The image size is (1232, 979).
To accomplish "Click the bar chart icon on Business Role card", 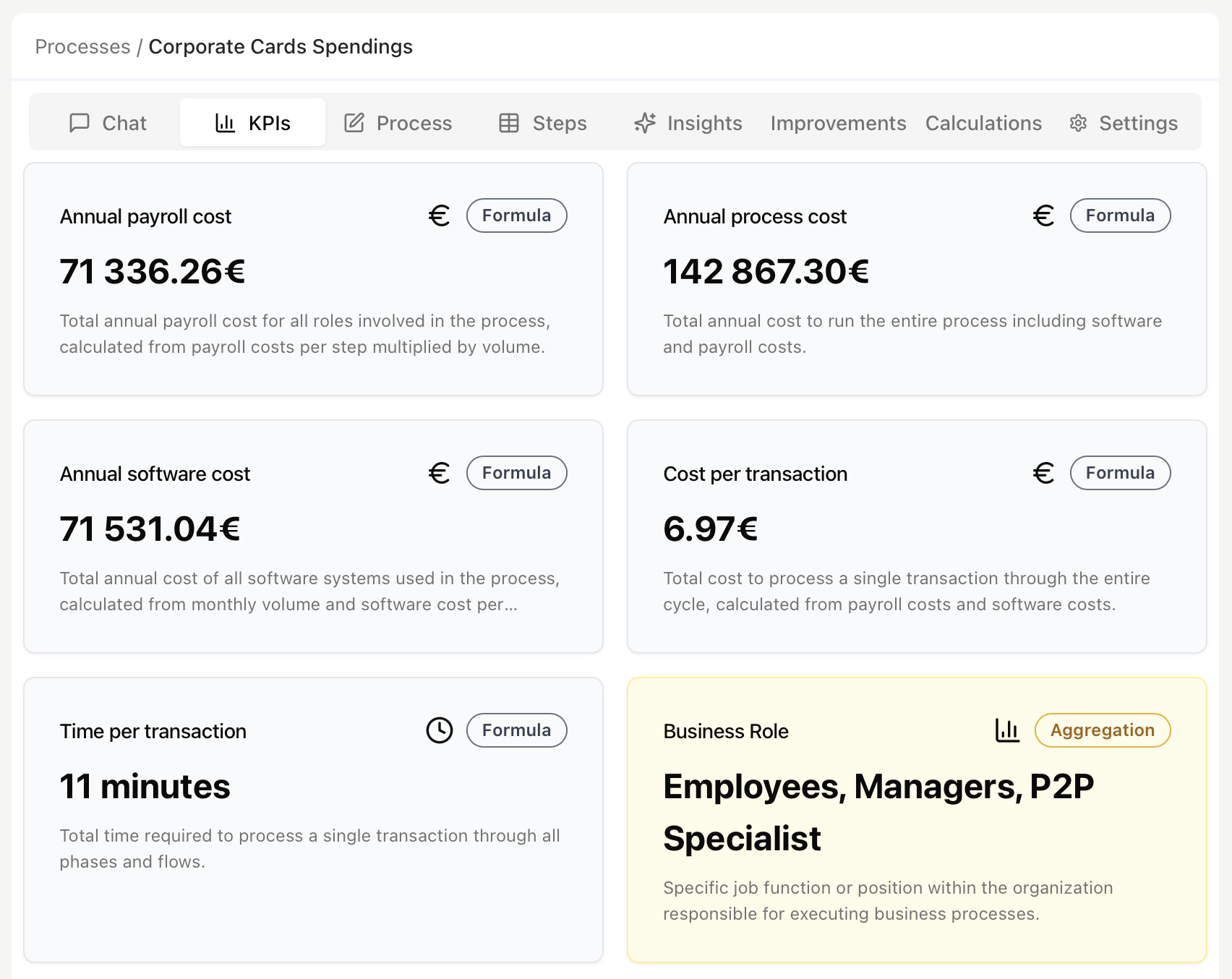I will pyautogui.click(x=1007, y=730).
